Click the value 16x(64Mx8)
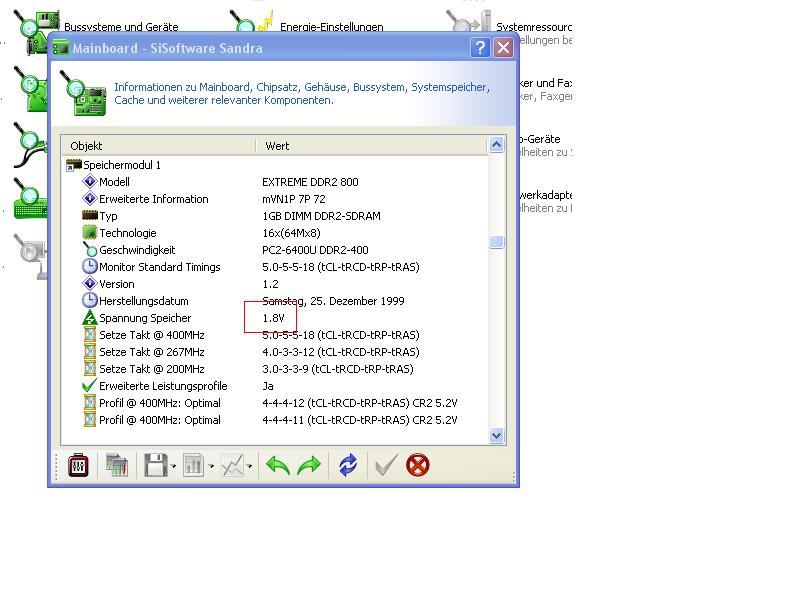This screenshot has width=800, height=600. pyautogui.click(x=291, y=233)
